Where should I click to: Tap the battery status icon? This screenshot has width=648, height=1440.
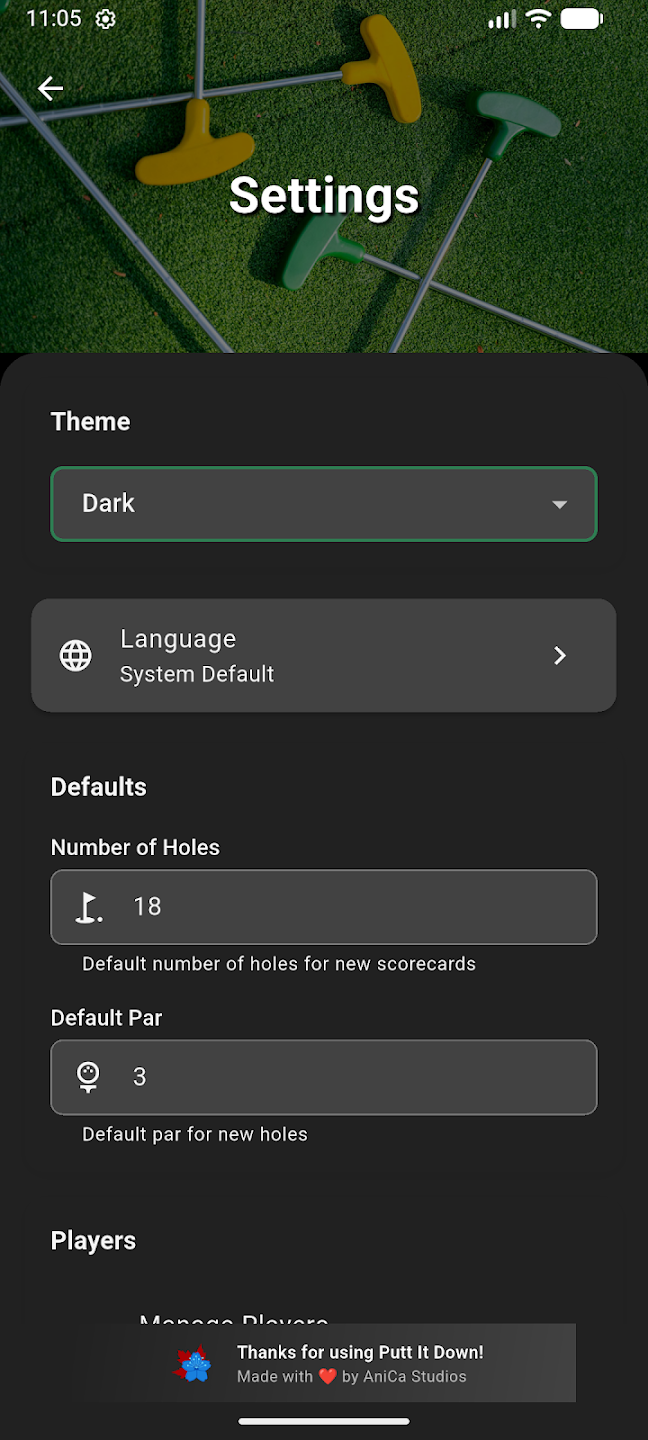[x=581, y=19]
